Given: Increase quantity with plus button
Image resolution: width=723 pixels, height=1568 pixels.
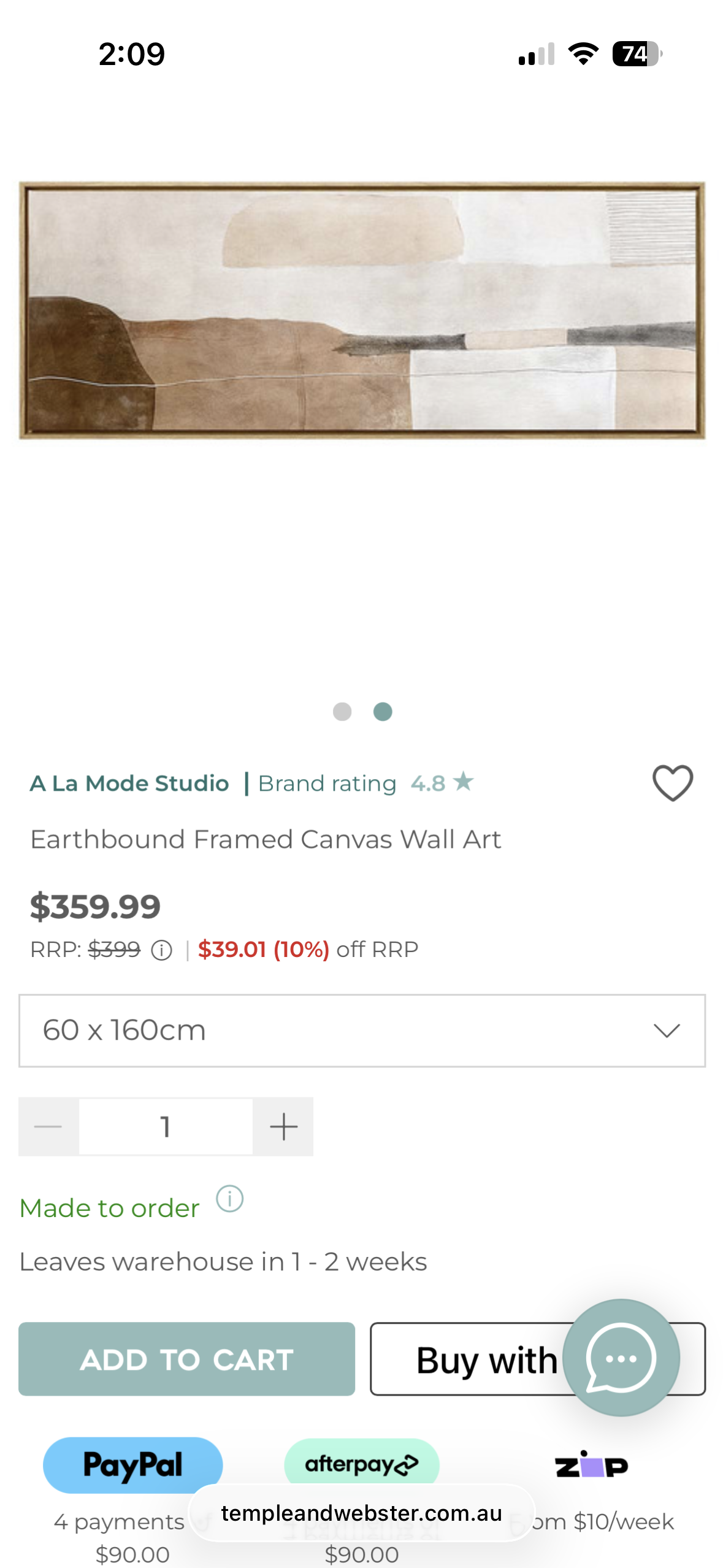Looking at the screenshot, I should [x=283, y=1127].
